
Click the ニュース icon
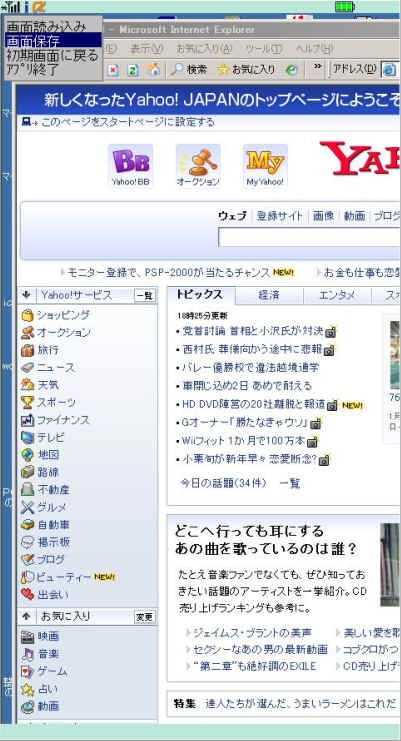pyautogui.click(x=28, y=368)
